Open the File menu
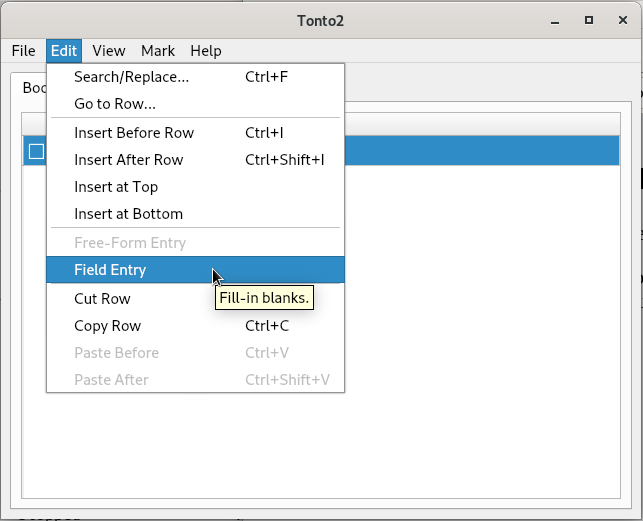This screenshot has width=643, height=521. (23, 51)
